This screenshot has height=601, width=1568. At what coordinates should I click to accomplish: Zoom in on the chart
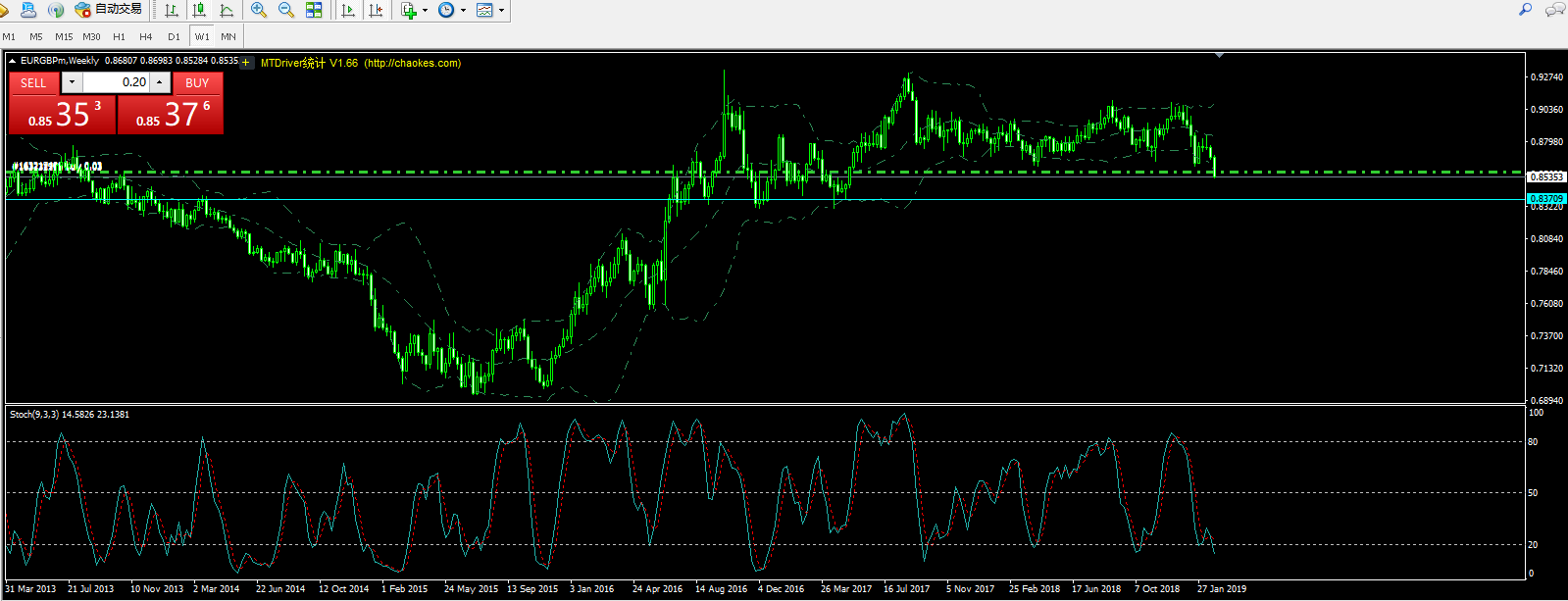[x=259, y=10]
